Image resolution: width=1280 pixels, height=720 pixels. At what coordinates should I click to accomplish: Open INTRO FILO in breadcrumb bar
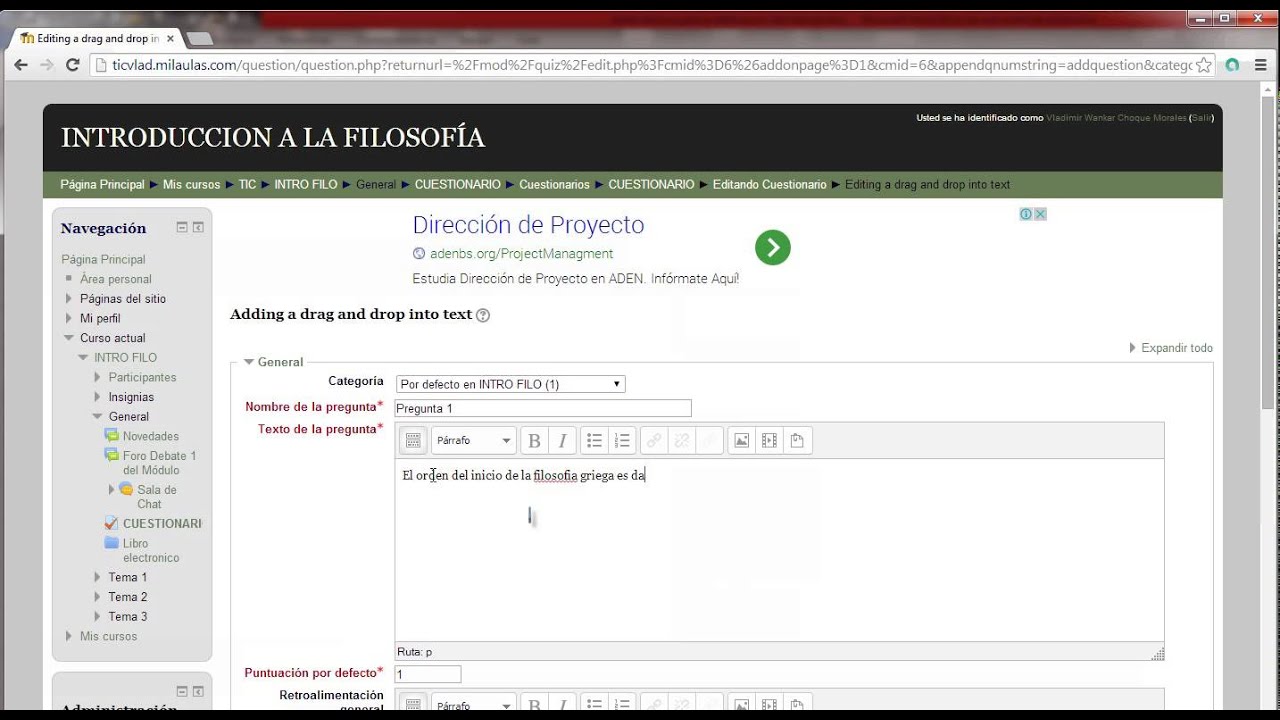[x=306, y=185]
